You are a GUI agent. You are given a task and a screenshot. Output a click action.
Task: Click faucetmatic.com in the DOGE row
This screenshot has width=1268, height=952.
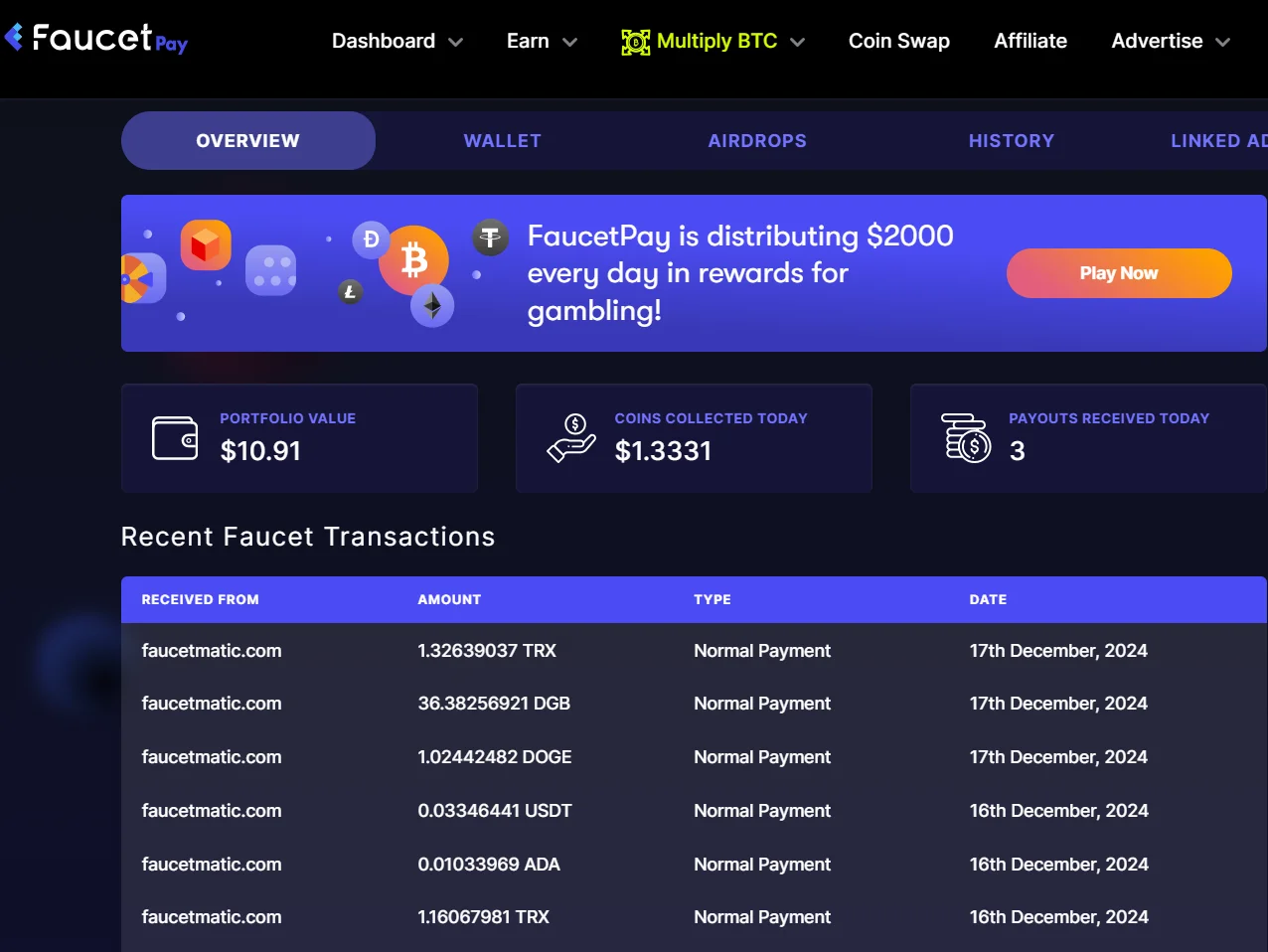(212, 757)
